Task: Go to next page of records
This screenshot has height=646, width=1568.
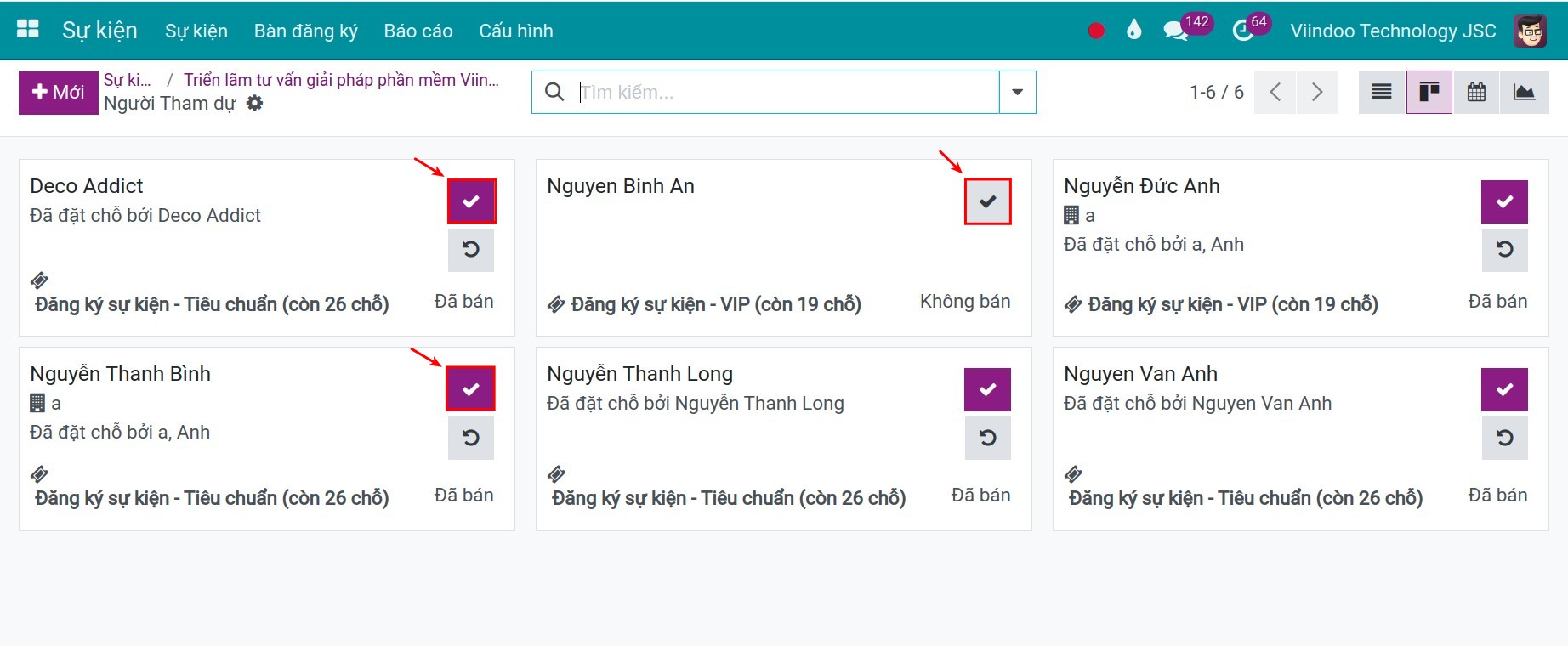Action: click(x=1317, y=92)
